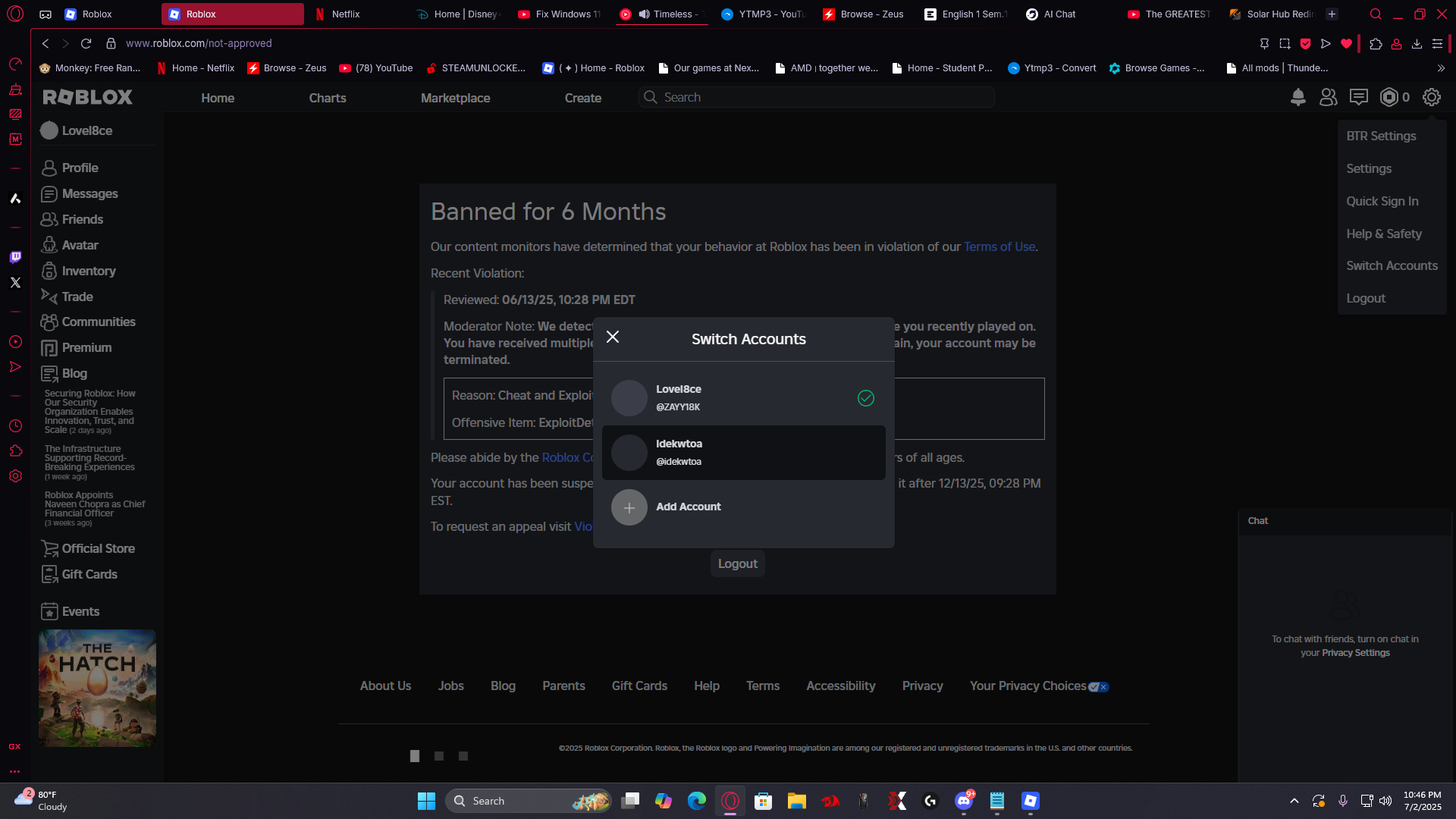Open Opera GX sidebar settings gear
This screenshot has height=819, width=1456.
(15, 476)
